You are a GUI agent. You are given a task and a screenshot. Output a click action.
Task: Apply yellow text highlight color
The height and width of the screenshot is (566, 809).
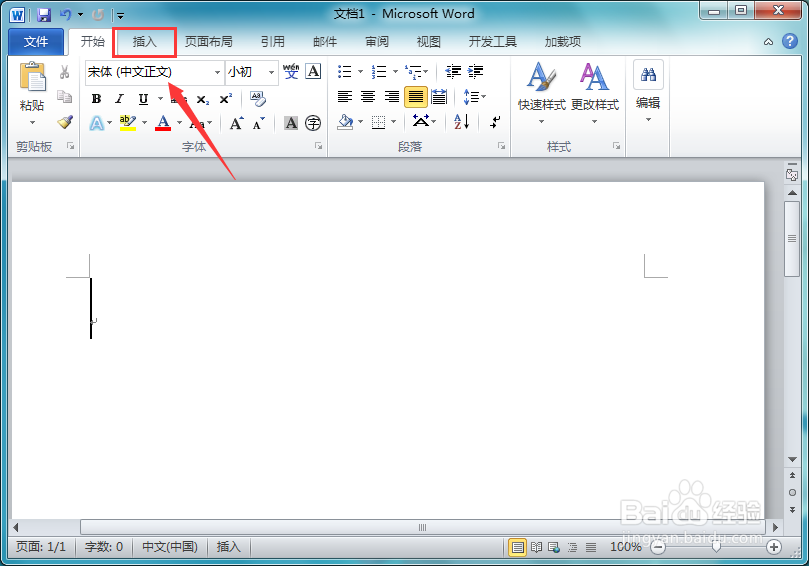[127, 123]
